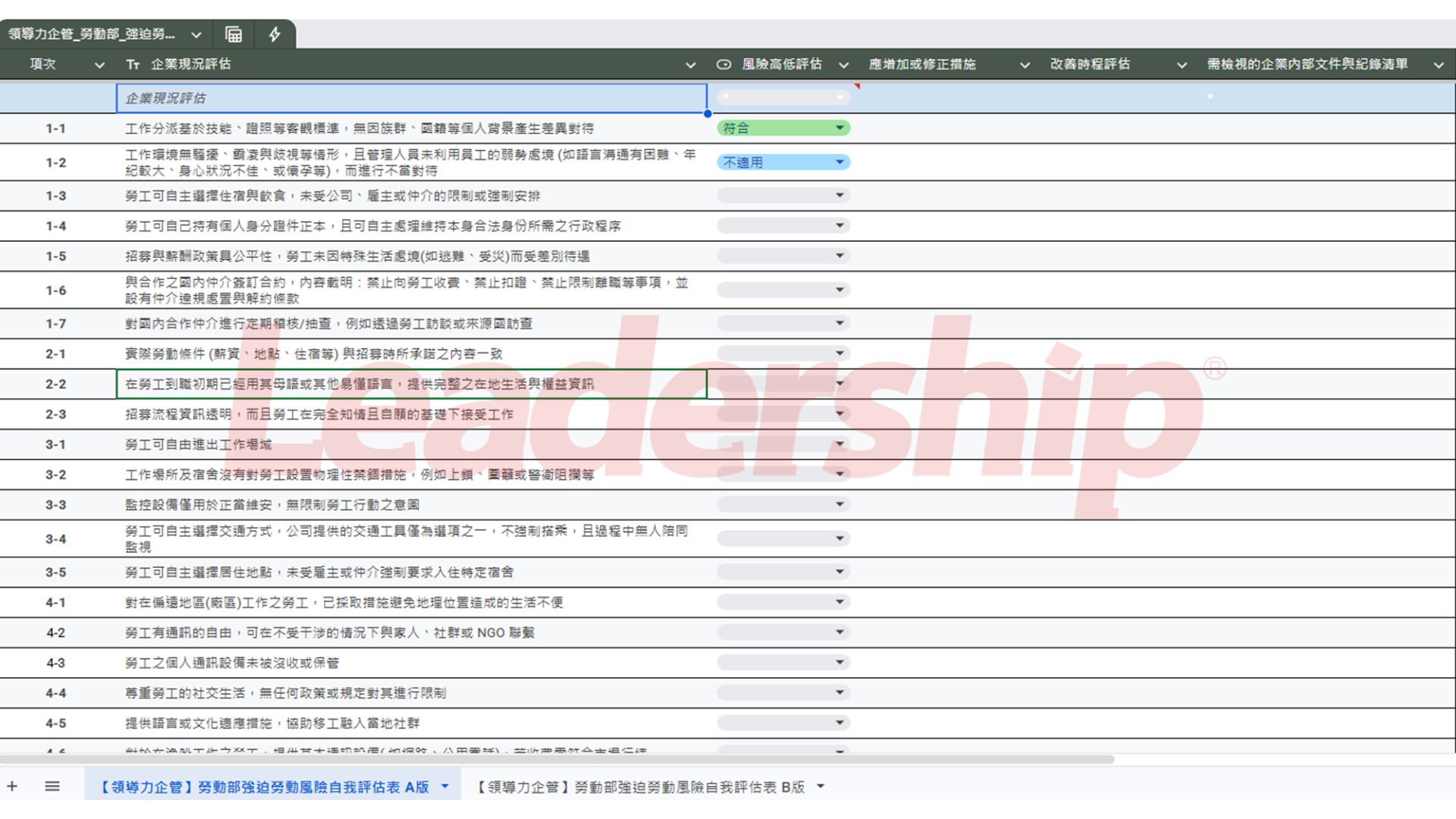Open the A版 tab options arrow
Image resolution: width=1456 pixels, height=819 pixels.
[x=445, y=786]
